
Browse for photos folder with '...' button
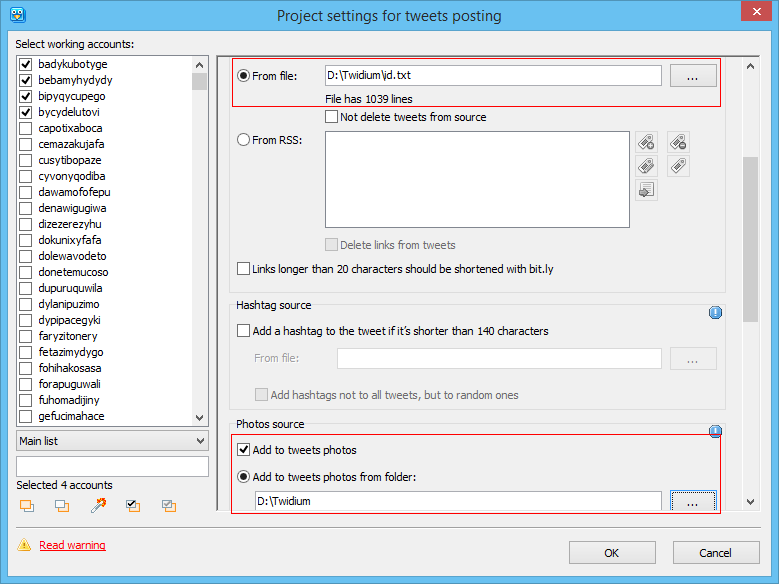click(x=693, y=501)
